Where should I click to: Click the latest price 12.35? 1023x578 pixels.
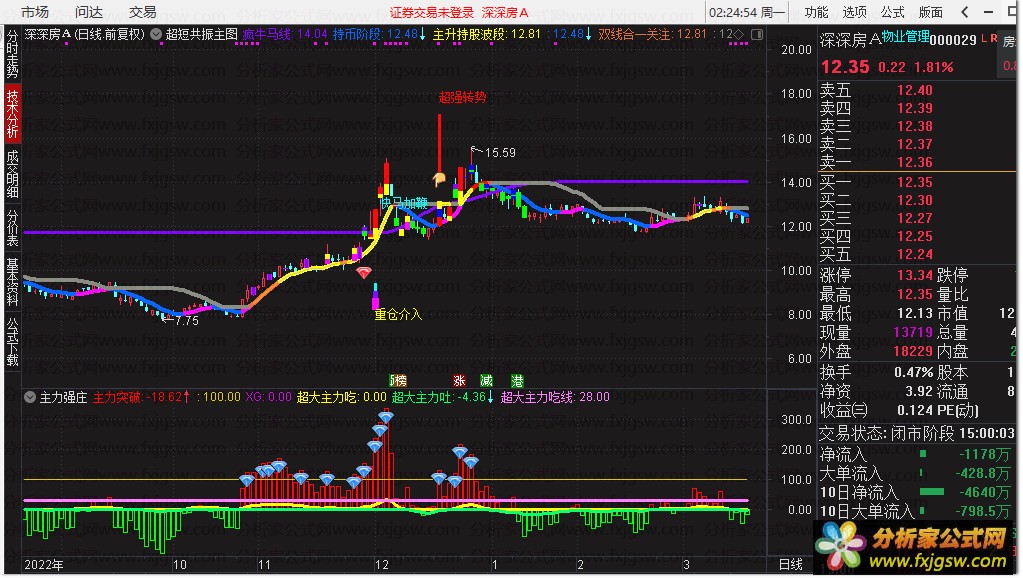point(845,67)
